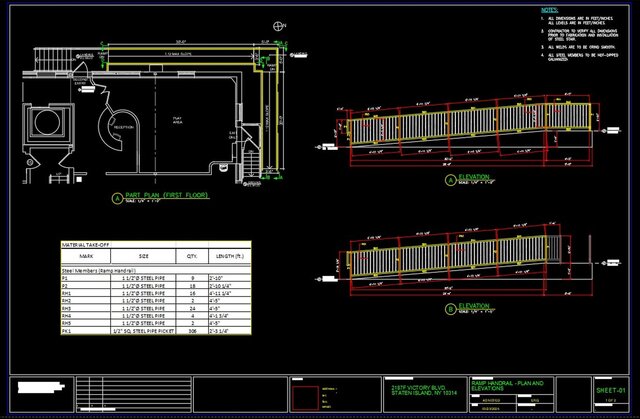Select the circled A marker beside Part Plan

[x=116, y=199]
